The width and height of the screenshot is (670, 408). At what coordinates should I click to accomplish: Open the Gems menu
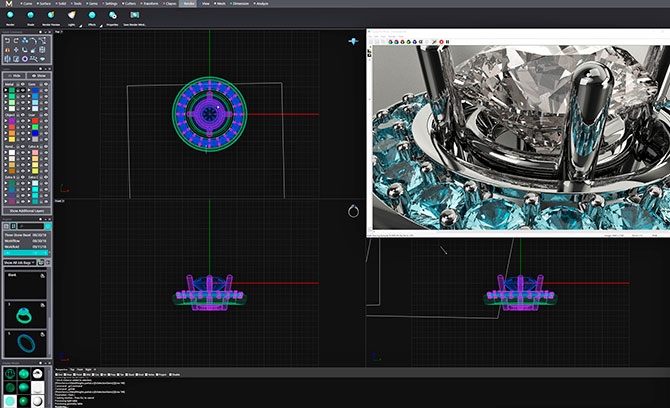click(x=92, y=4)
